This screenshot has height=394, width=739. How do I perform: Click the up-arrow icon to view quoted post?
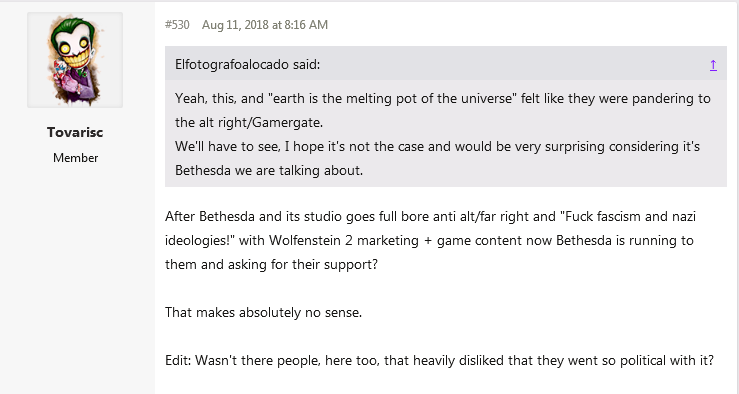pyautogui.click(x=713, y=65)
